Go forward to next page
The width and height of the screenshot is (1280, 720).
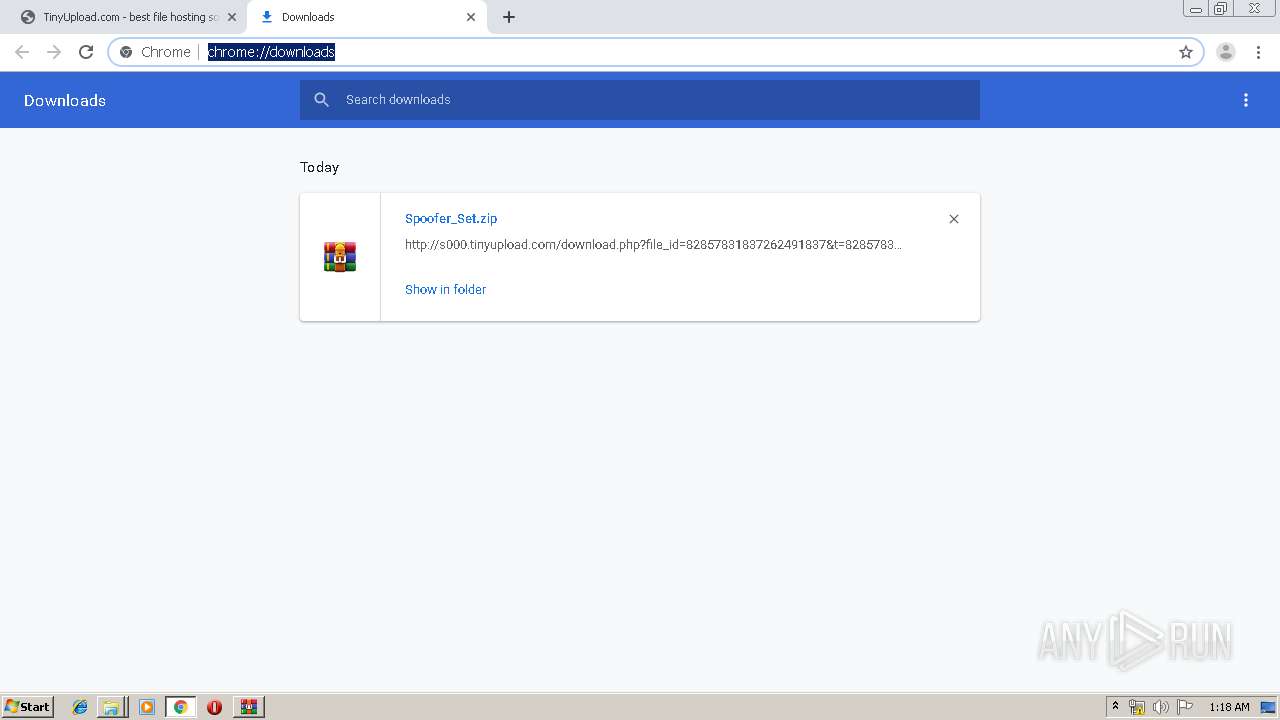click(54, 52)
